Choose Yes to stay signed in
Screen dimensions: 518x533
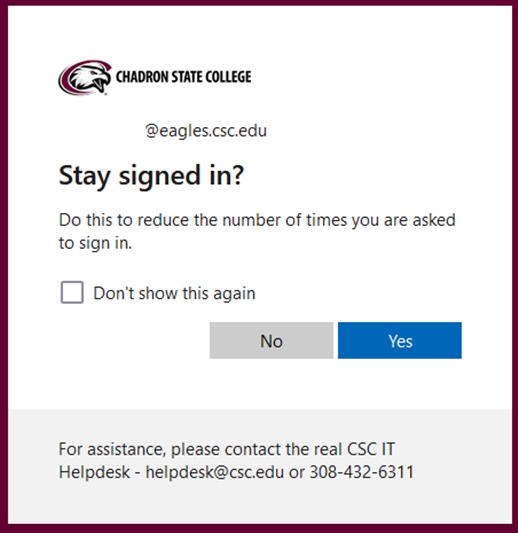(400, 340)
